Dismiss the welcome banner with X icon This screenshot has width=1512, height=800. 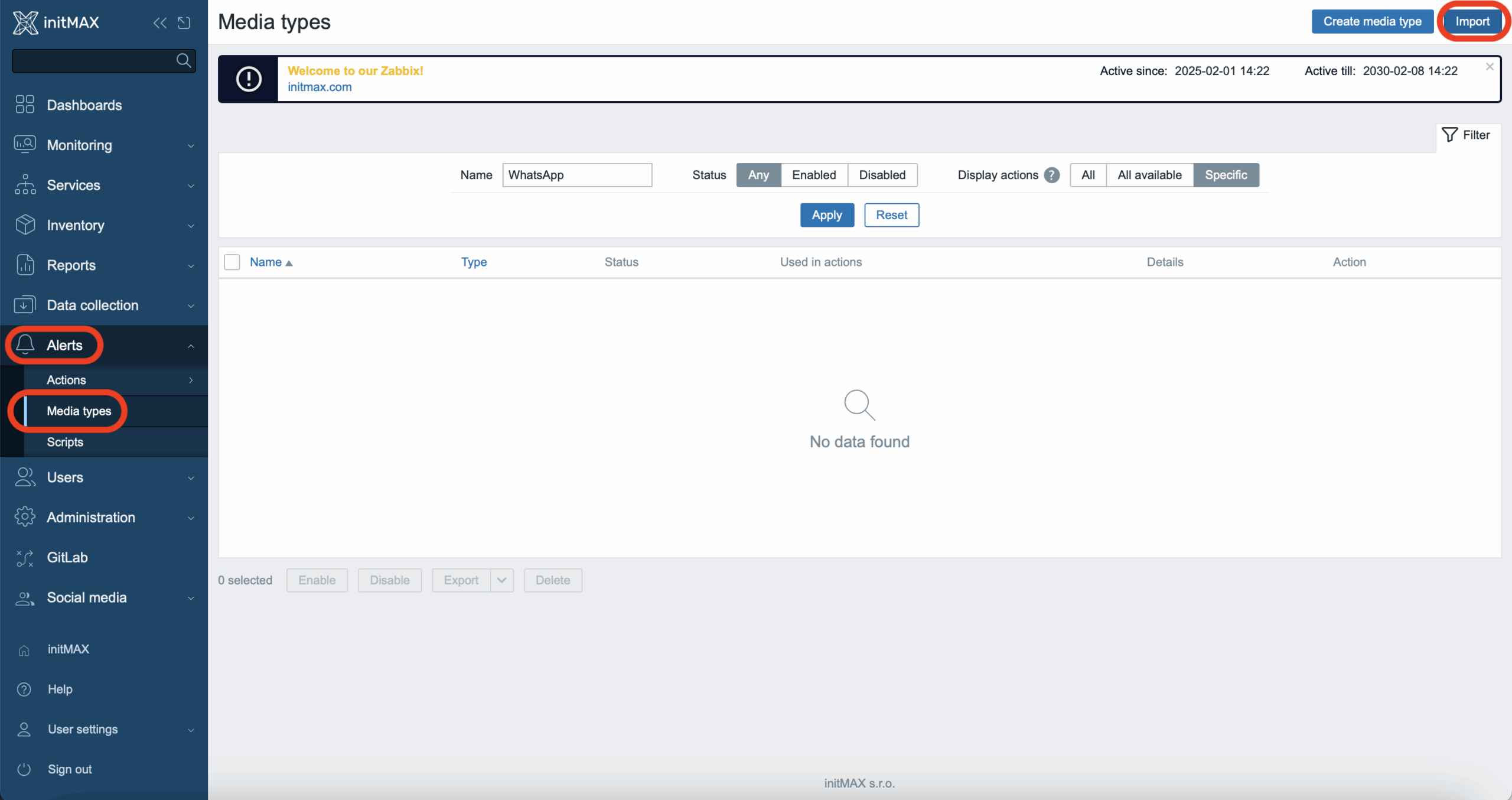[x=1490, y=67]
